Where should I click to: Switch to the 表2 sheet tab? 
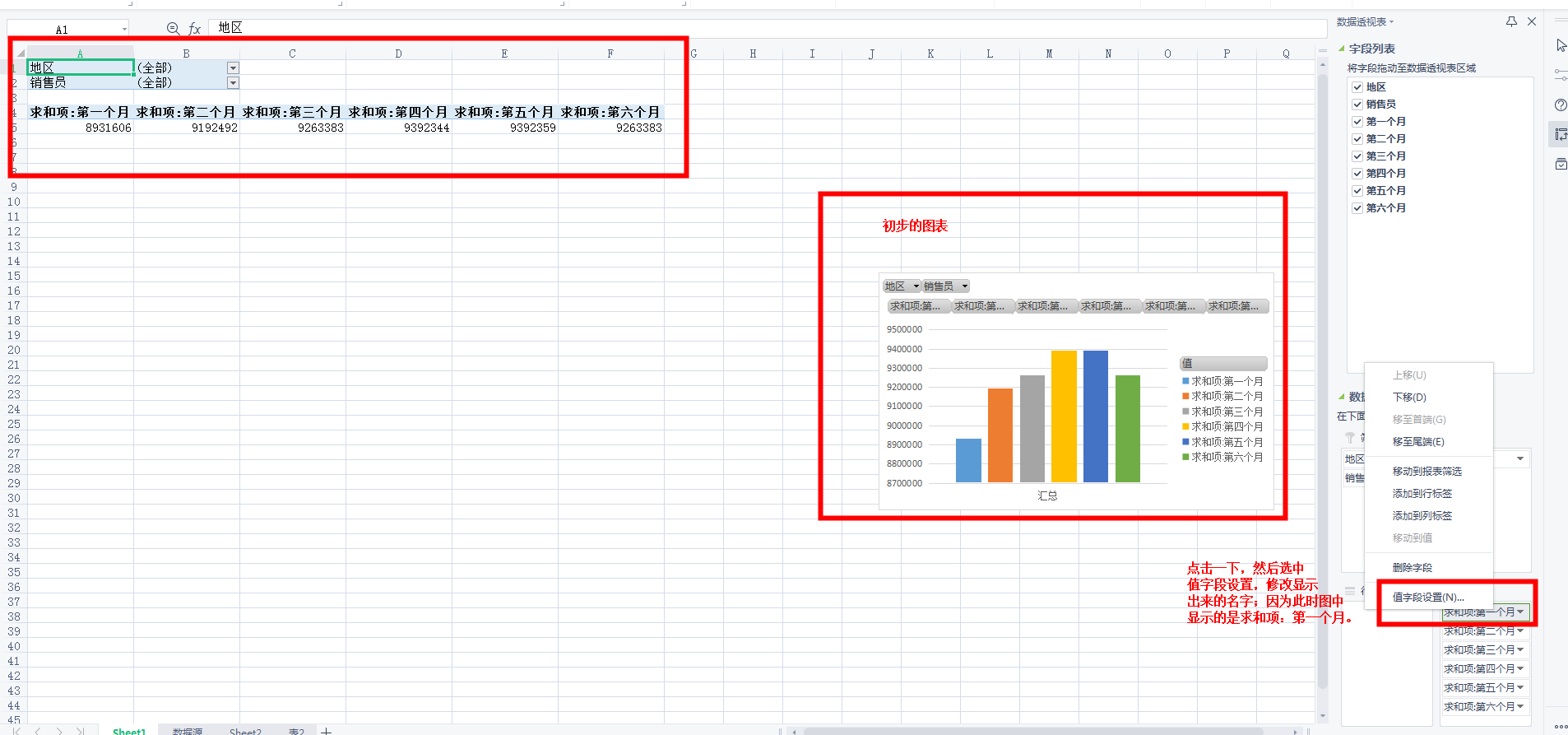tap(296, 731)
